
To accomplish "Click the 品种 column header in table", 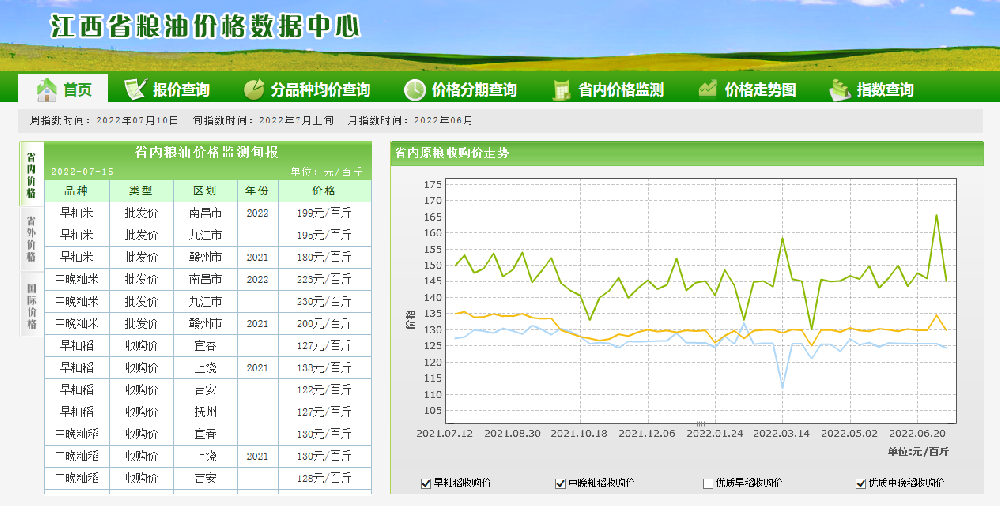I will pyautogui.click(x=74, y=191).
